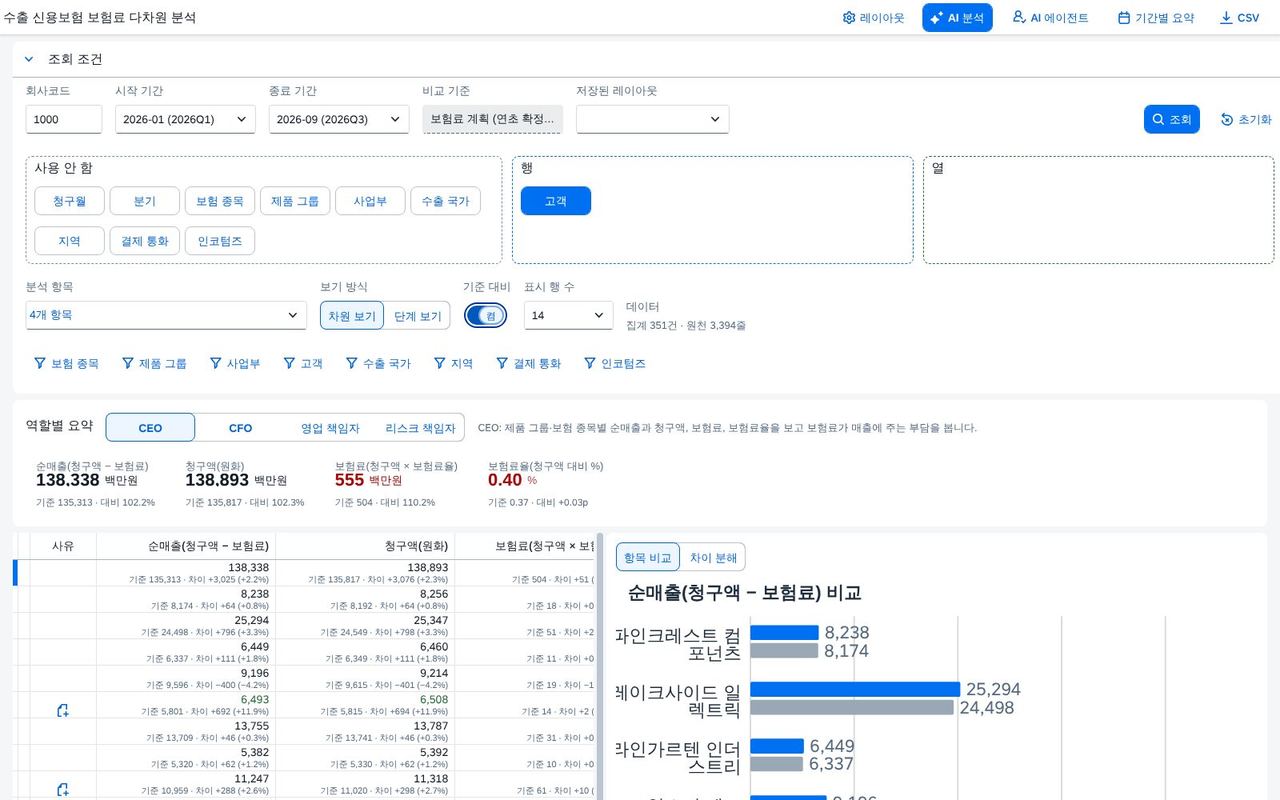Select the 항목 비교 chart tab

pyautogui.click(x=647, y=557)
